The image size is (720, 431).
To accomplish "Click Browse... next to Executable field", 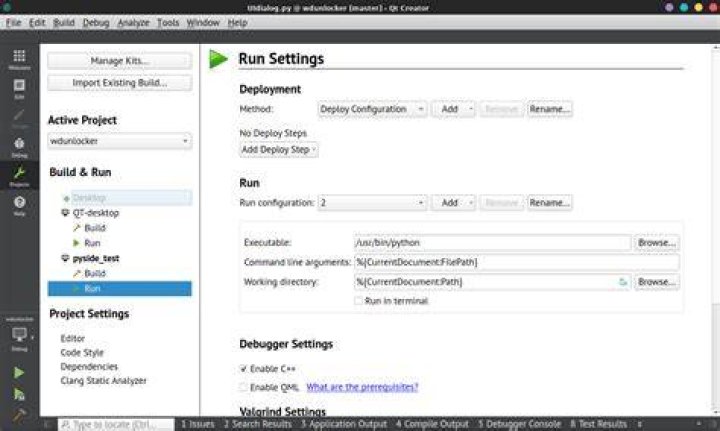I will (x=657, y=243).
